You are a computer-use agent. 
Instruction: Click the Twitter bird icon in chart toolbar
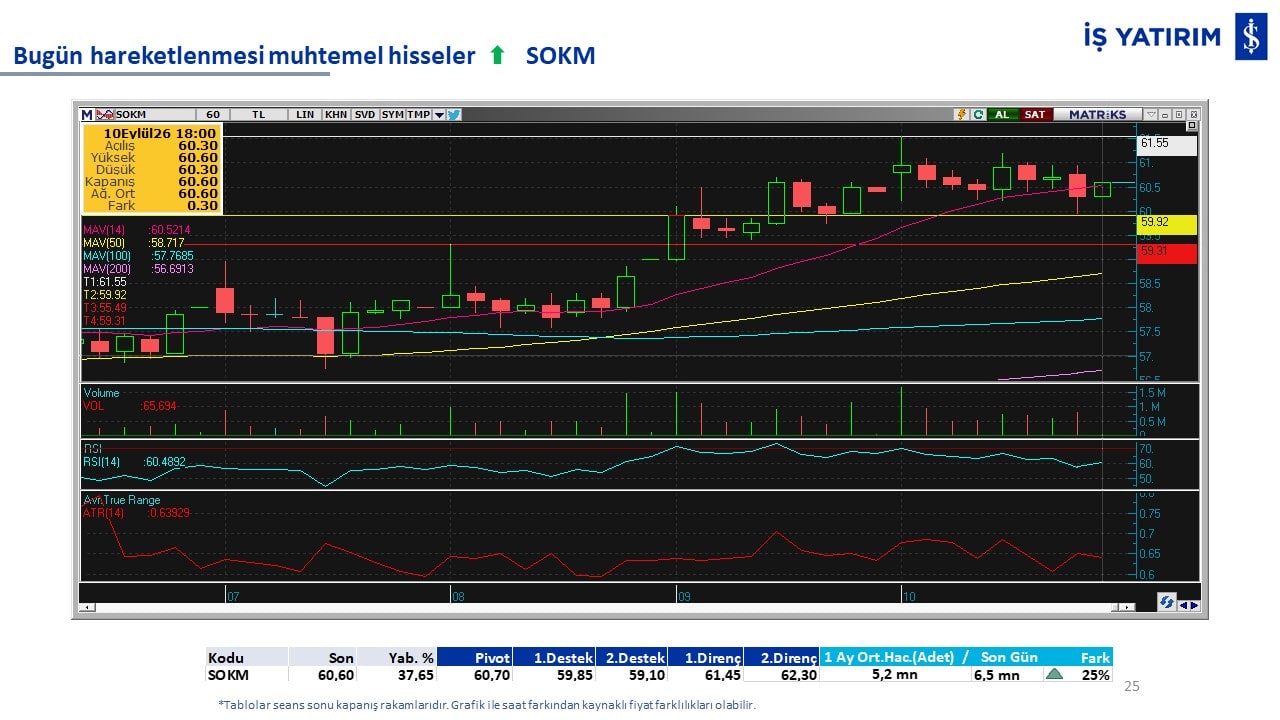(454, 115)
